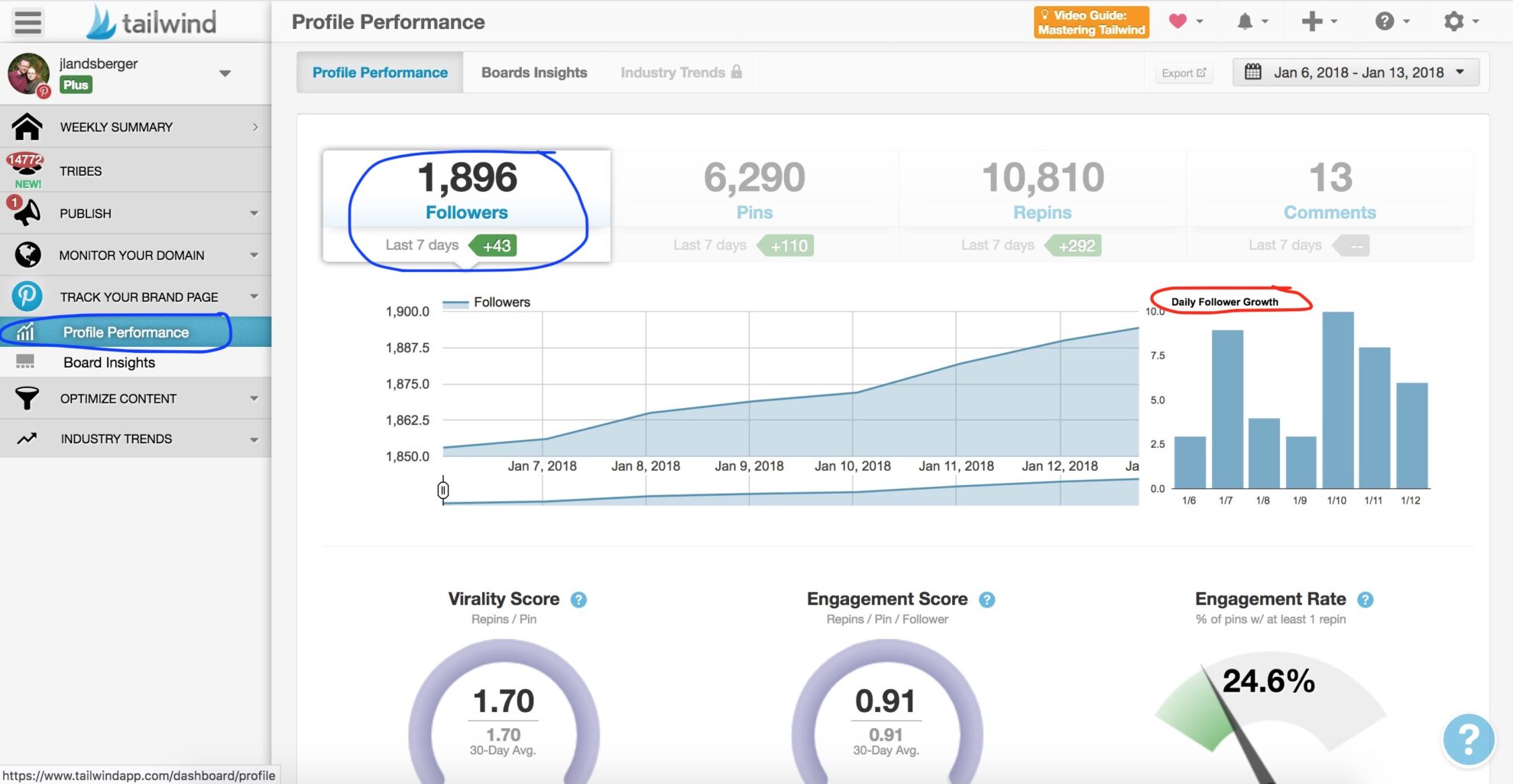This screenshot has height=784, width=1513.
Task: Select the 6,290 Pins card
Action: click(x=754, y=206)
